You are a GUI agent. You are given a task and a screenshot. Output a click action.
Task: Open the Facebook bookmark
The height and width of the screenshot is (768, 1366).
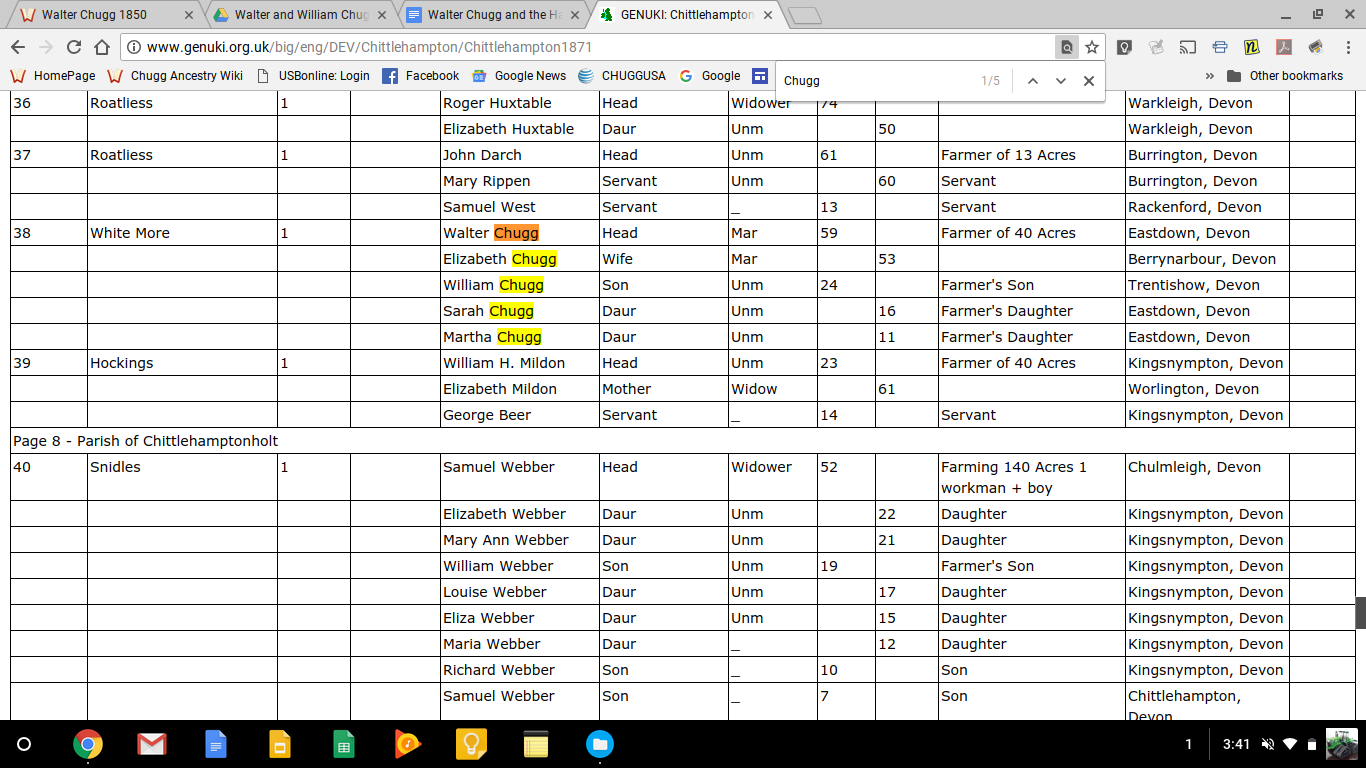tap(420, 76)
